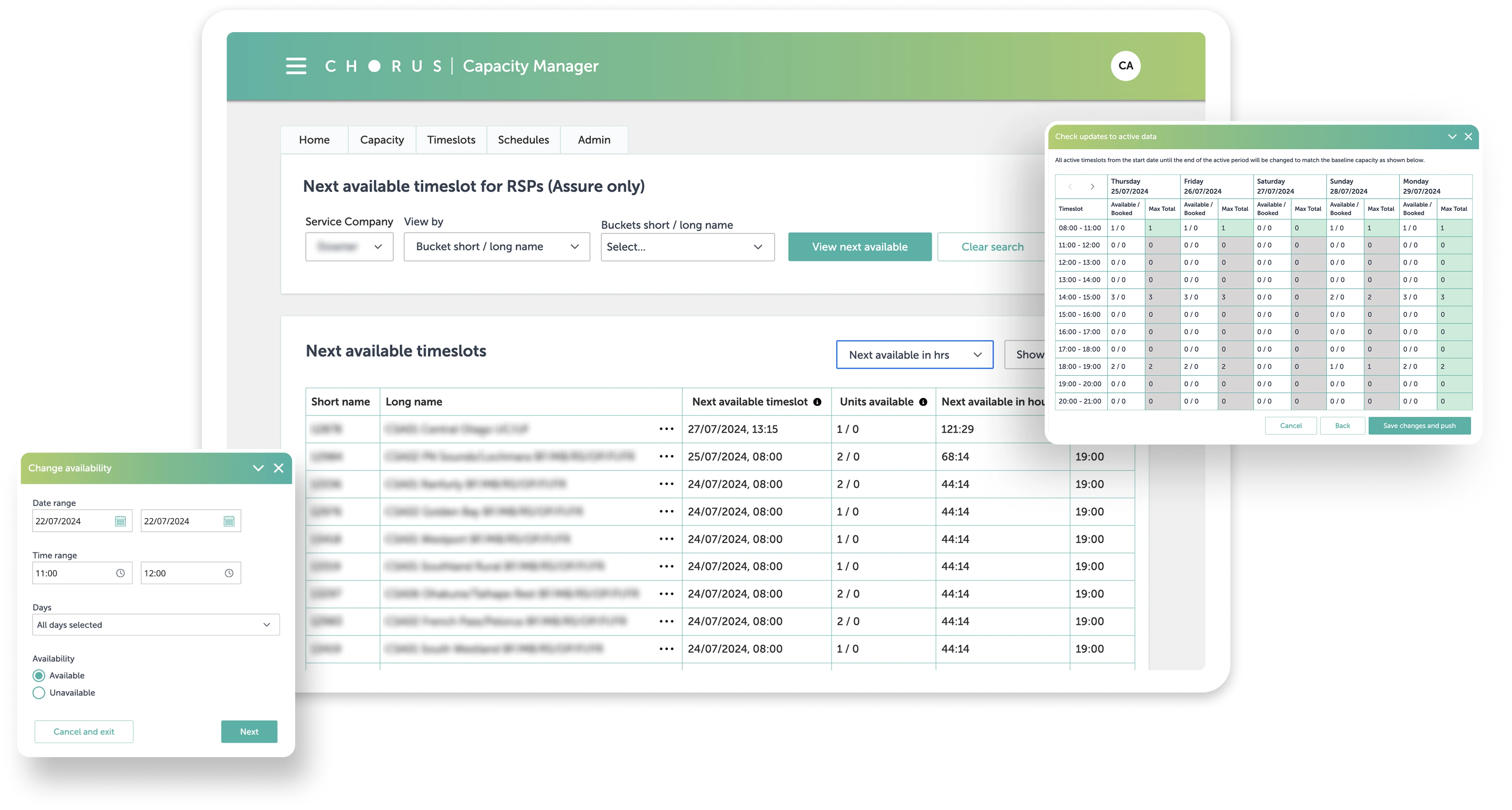Click the View next available button
The height and width of the screenshot is (810, 1512).
(859, 247)
